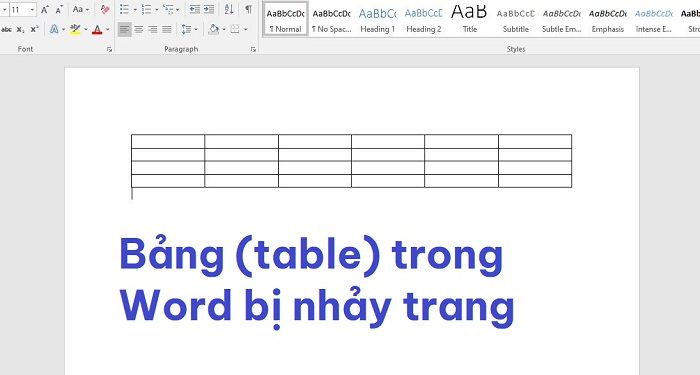Justify paragraph text
This screenshot has height=375, width=700.
[167, 30]
